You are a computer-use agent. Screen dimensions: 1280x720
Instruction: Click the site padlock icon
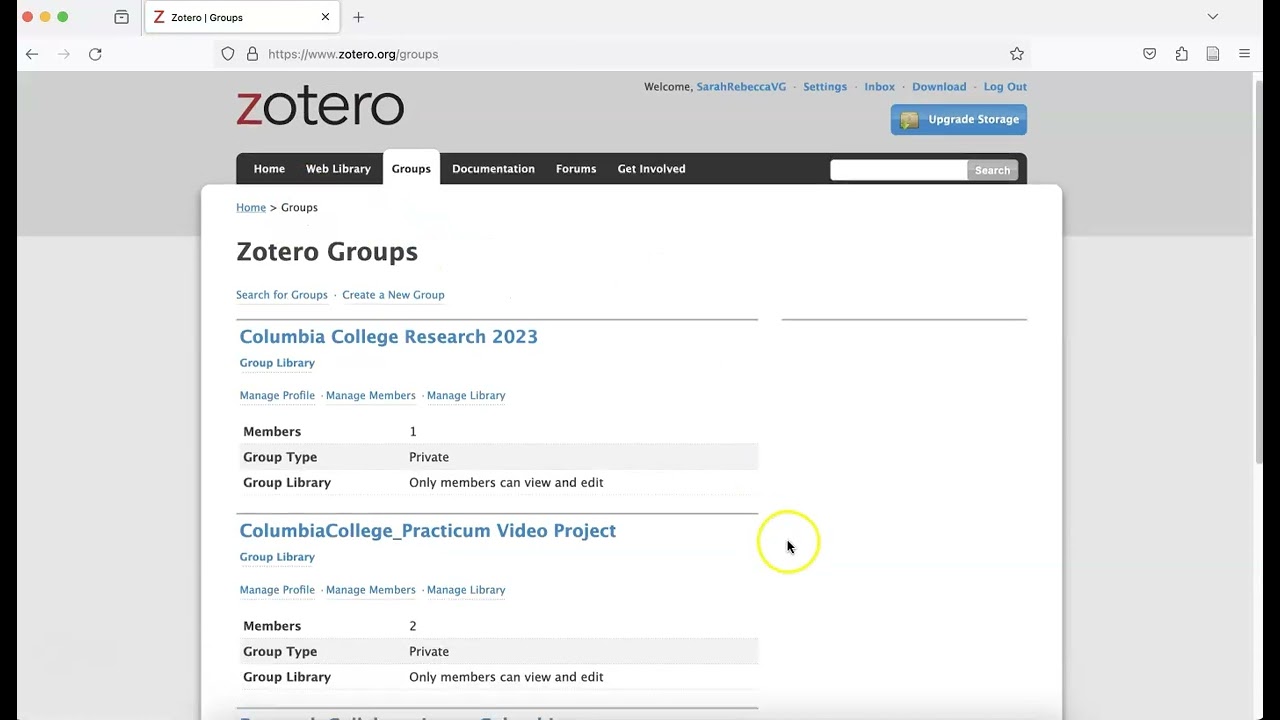click(252, 54)
